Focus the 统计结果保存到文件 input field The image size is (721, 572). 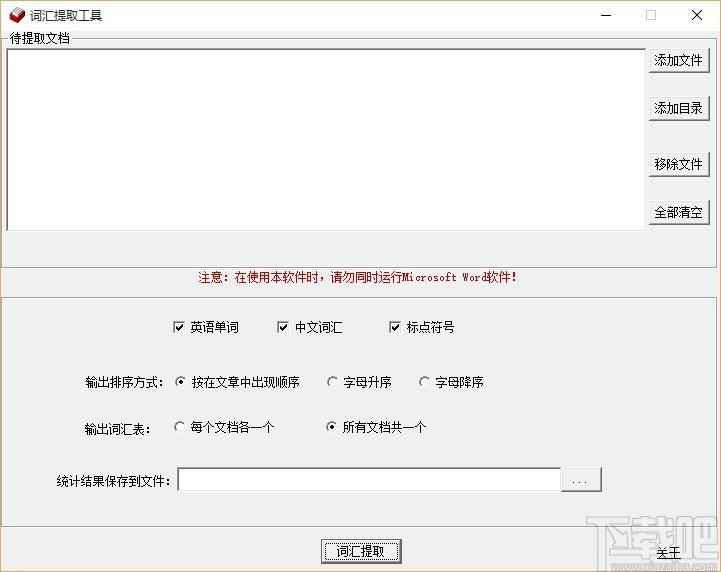tap(369, 480)
